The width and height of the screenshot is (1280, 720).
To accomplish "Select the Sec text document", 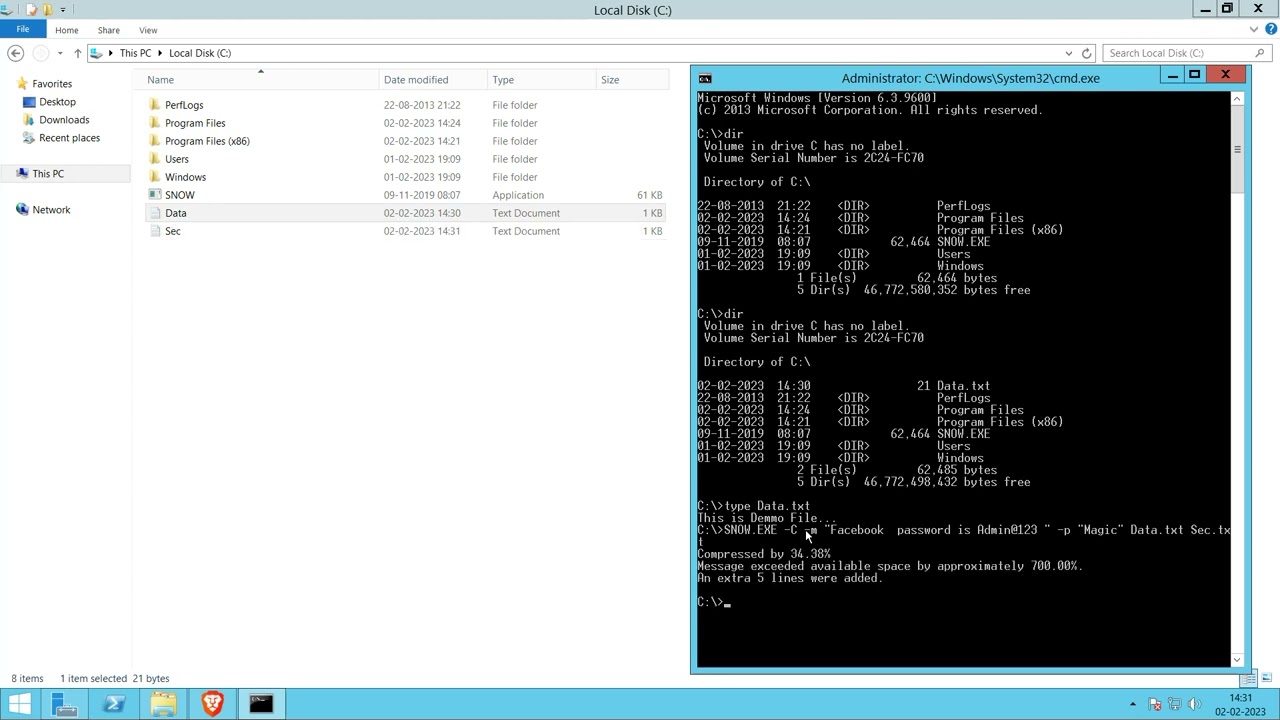I will click(x=173, y=231).
